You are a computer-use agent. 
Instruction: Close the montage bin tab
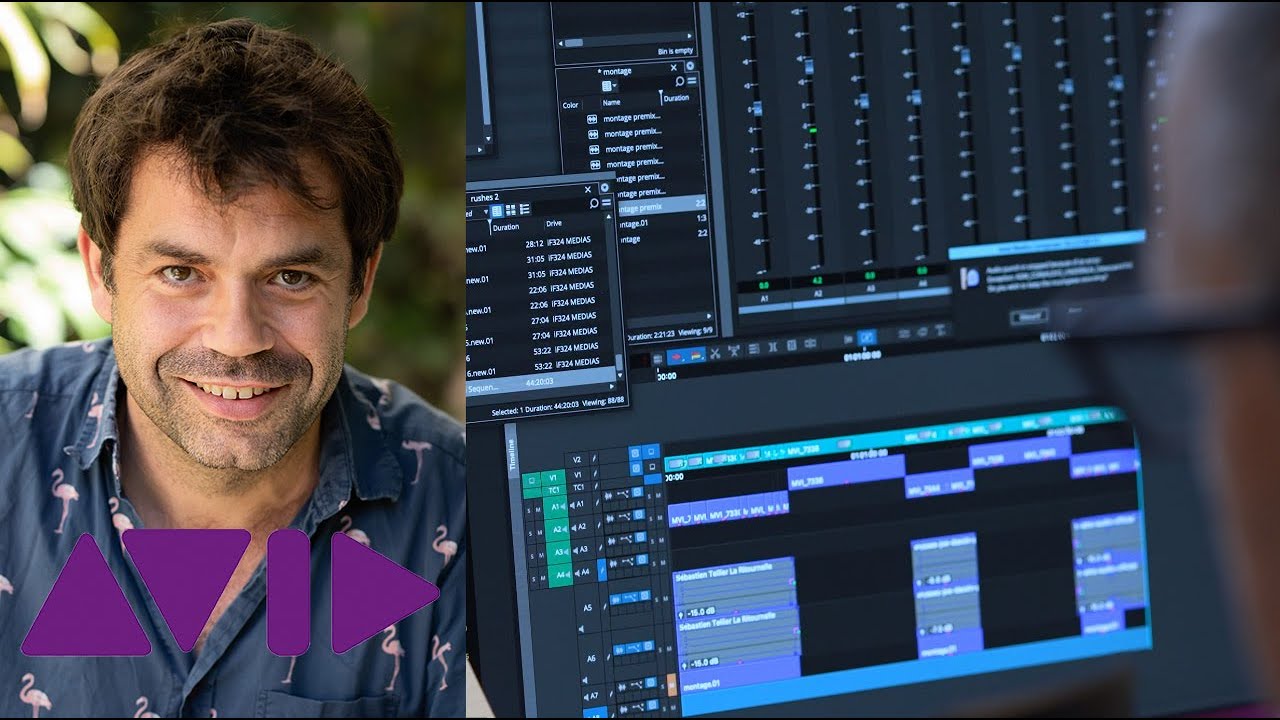click(x=675, y=66)
